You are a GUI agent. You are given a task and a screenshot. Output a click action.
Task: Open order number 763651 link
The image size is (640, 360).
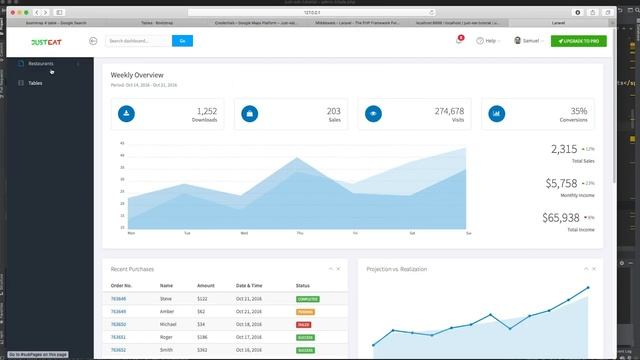tap(118, 337)
